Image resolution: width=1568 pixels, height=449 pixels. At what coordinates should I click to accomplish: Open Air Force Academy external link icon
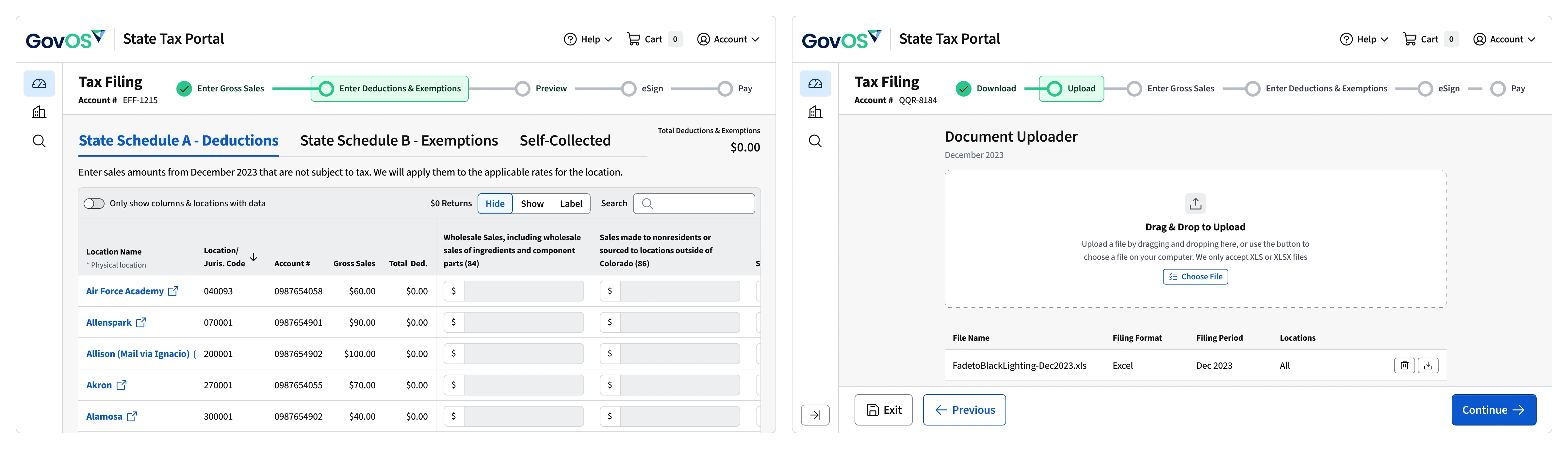pyautogui.click(x=173, y=291)
